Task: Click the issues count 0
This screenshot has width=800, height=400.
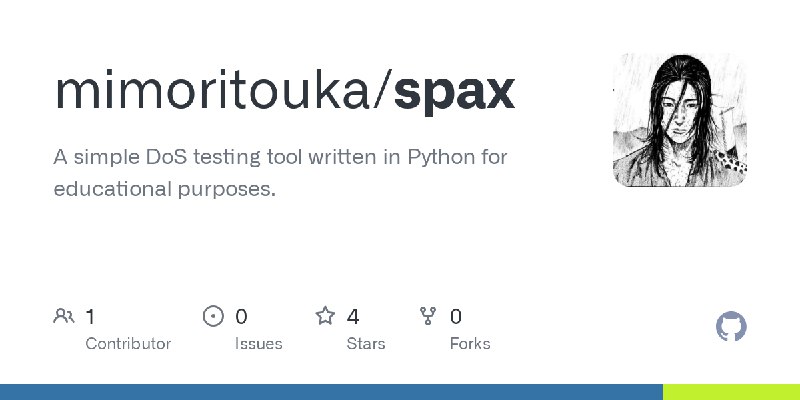Action: click(x=241, y=317)
